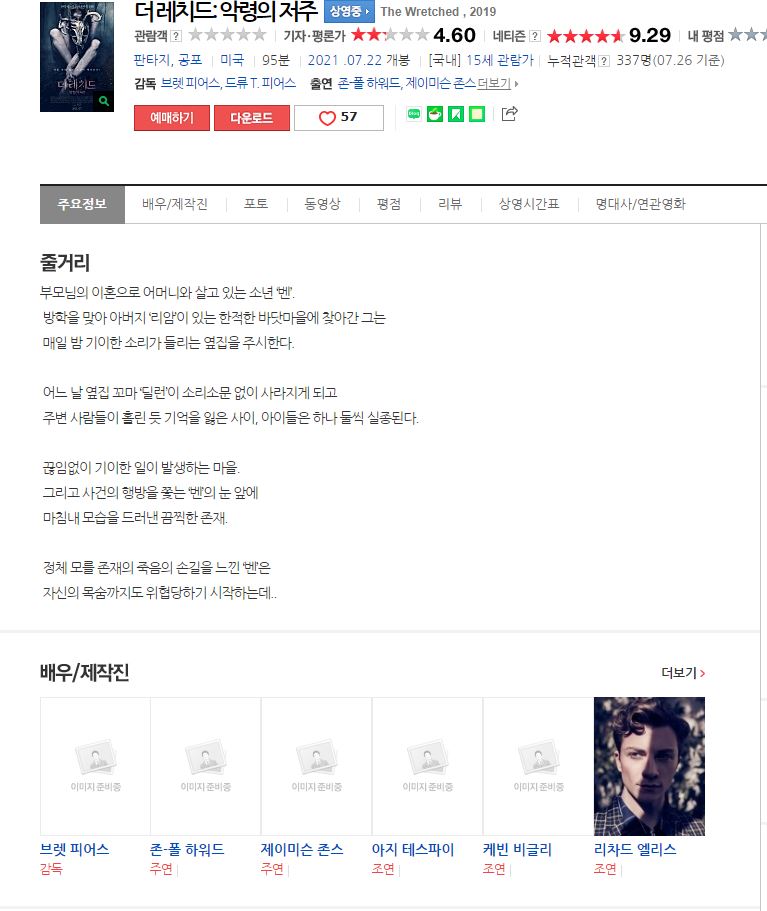The height and width of the screenshot is (911, 767).
Task: Expand 배우/제작진 section via 더보기
Action: click(x=683, y=673)
